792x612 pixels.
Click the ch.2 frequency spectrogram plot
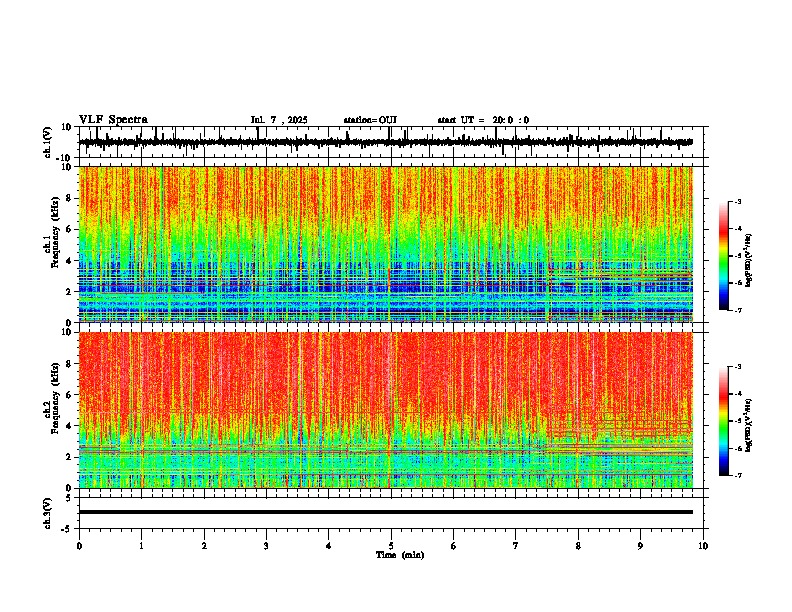[x=386, y=410]
